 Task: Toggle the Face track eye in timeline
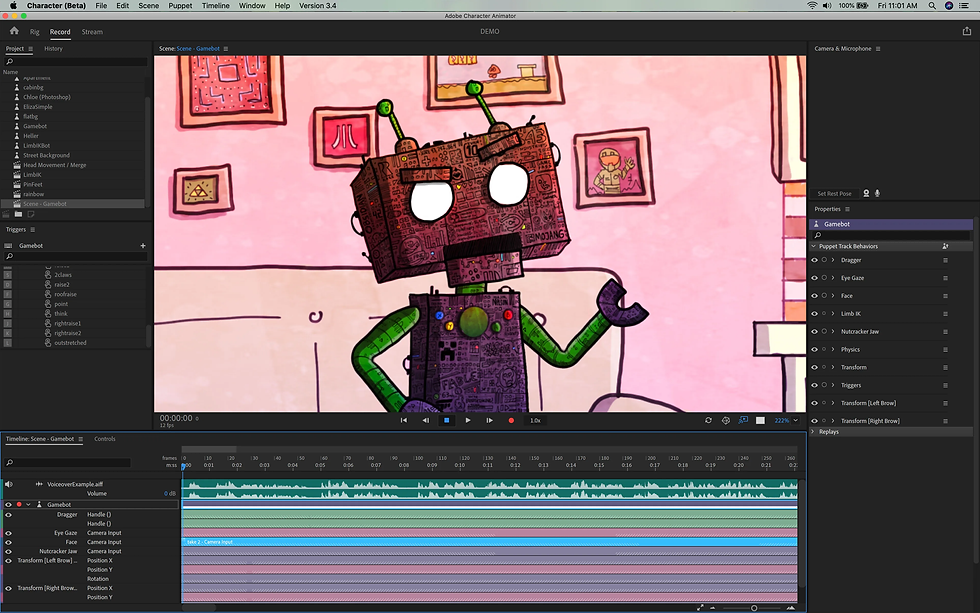(8, 542)
